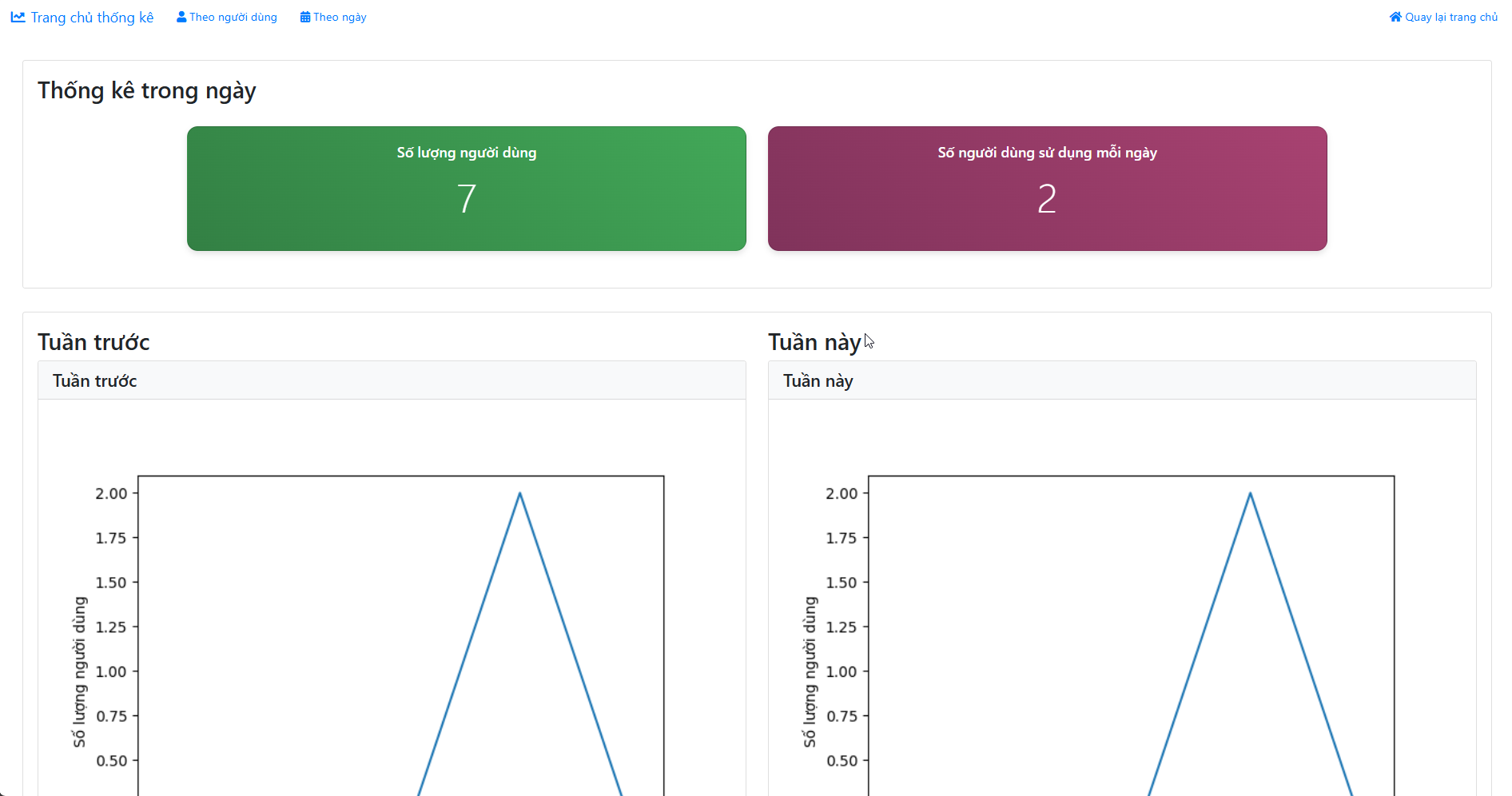The width and height of the screenshot is (1512, 796).
Task: Click the value 7 in the green card
Action: pos(467,198)
